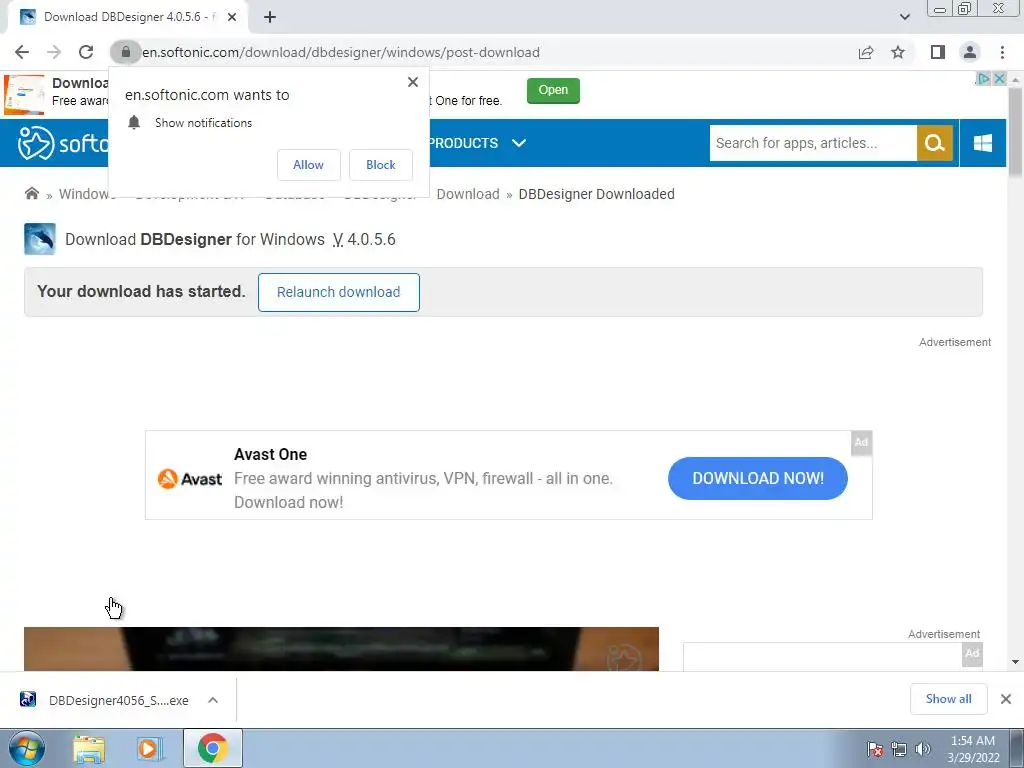Image resolution: width=1024 pixels, height=768 pixels.
Task: Click the browser Back arrow
Action: (x=22, y=52)
